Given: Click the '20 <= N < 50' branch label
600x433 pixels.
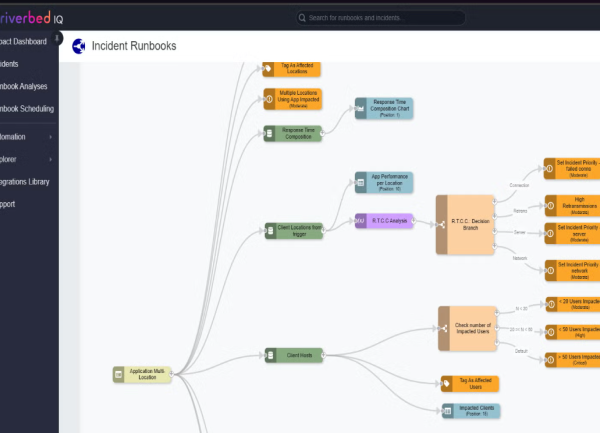Looking at the screenshot, I should (x=521, y=329).
